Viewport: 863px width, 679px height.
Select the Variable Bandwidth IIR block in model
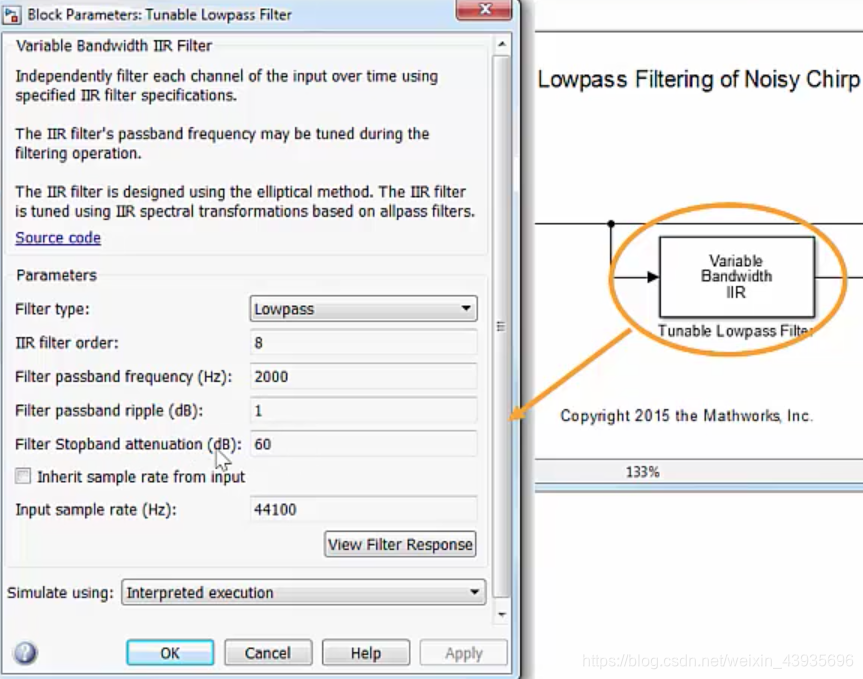pos(736,277)
